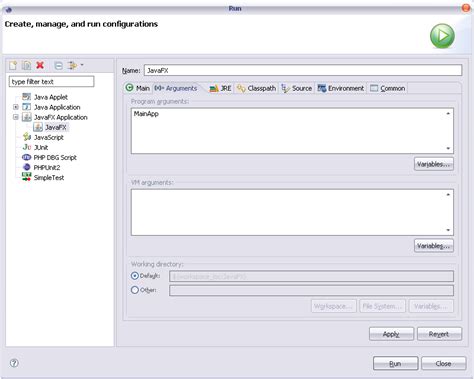Click the Workspace... button
The height and width of the screenshot is (379, 474).
point(334,306)
